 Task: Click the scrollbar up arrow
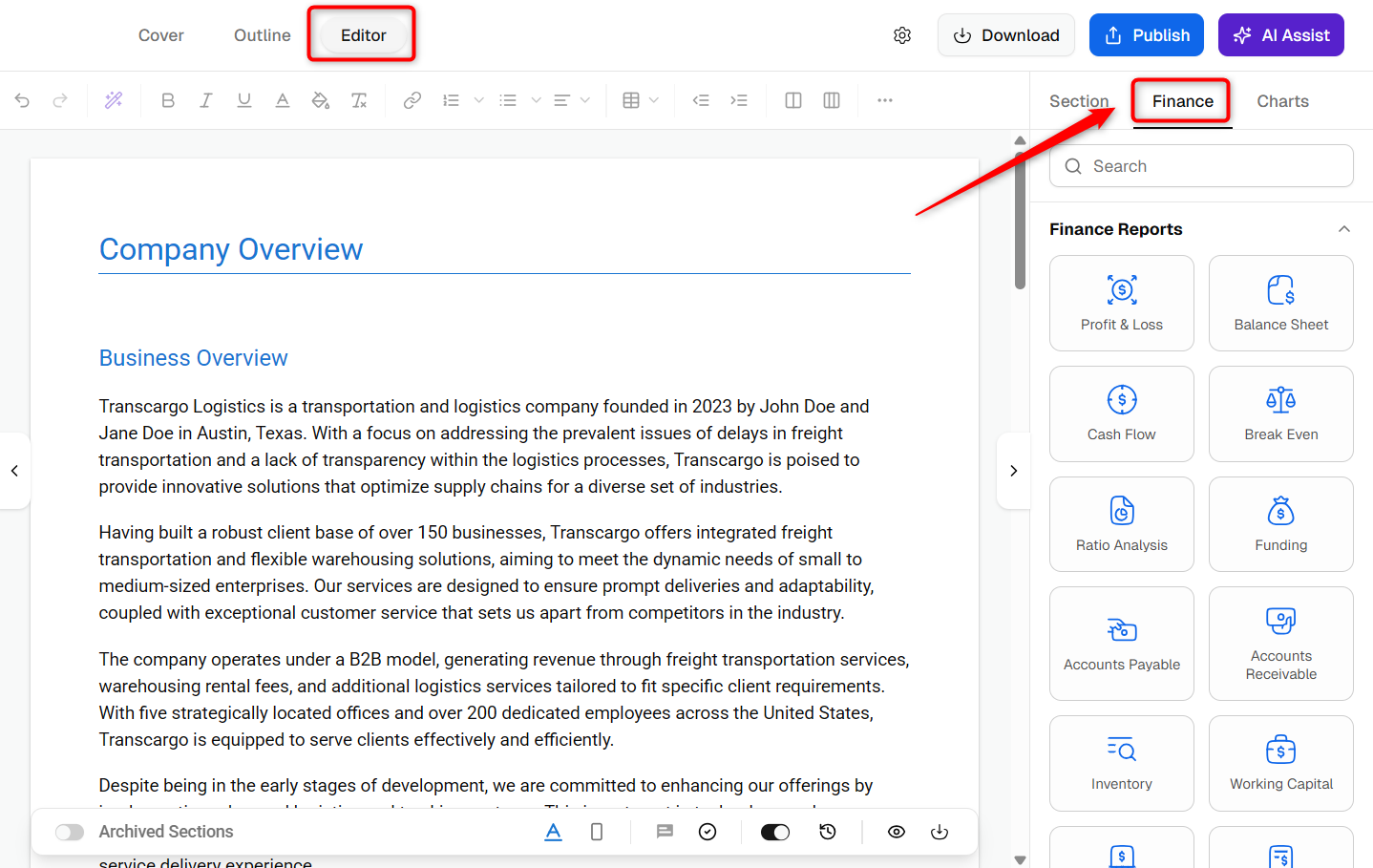click(x=1020, y=140)
